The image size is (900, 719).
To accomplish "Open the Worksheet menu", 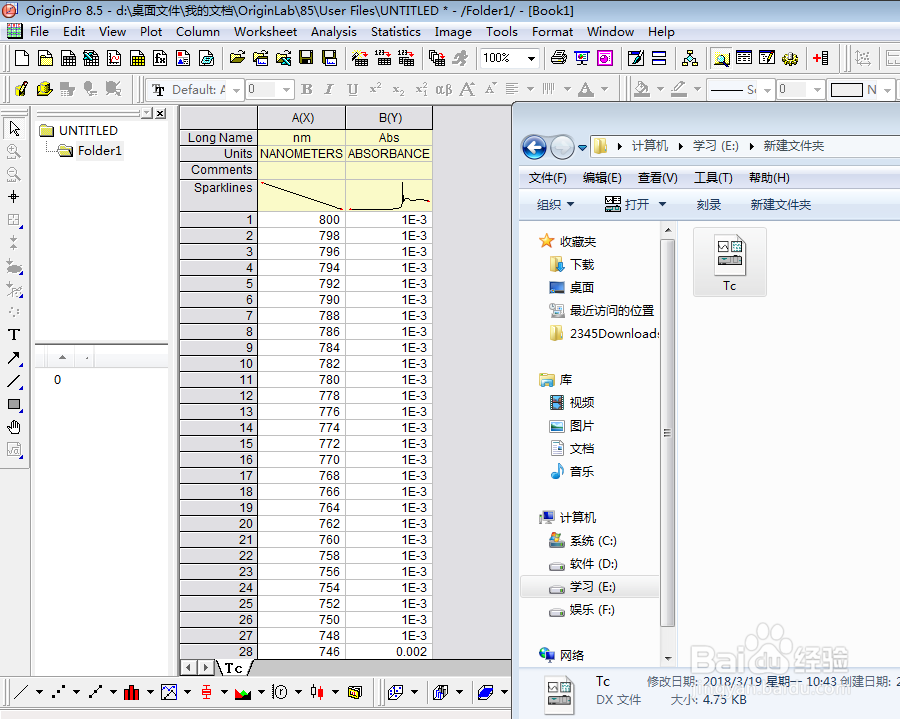I will [x=265, y=32].
